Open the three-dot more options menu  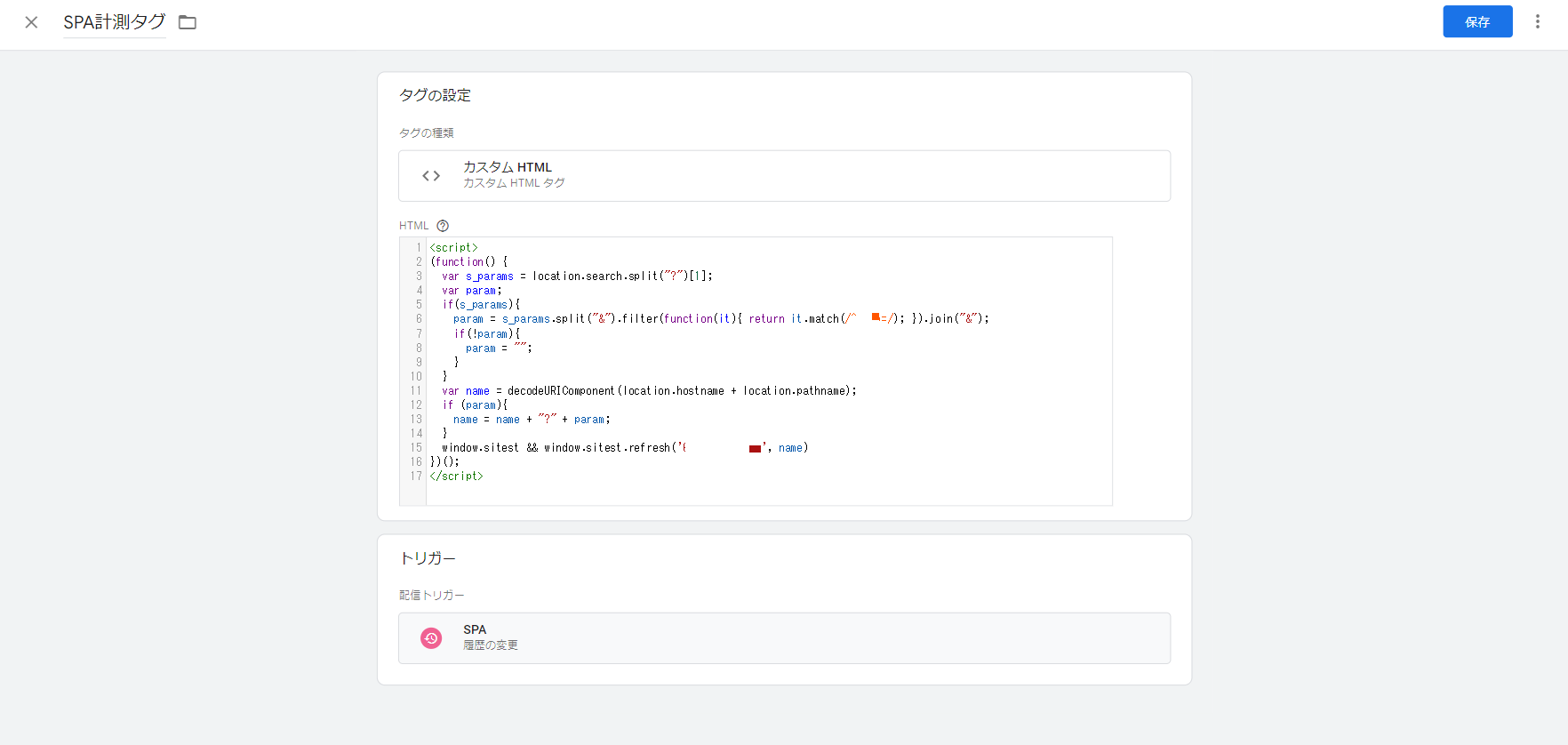(1538, 22)
